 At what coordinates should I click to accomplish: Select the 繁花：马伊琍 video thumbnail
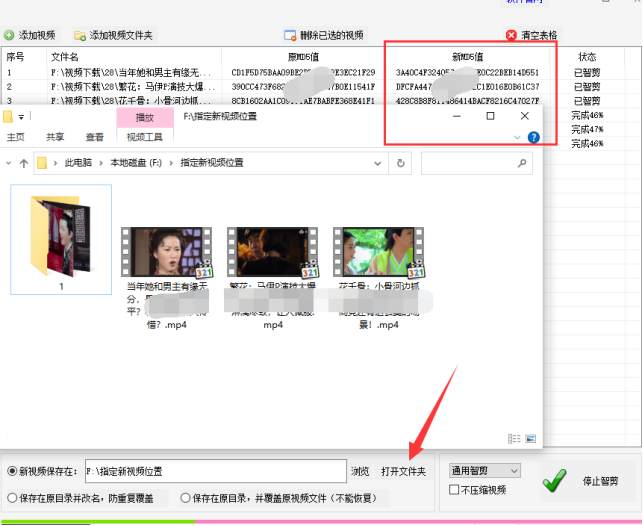[x=273, y=253]
